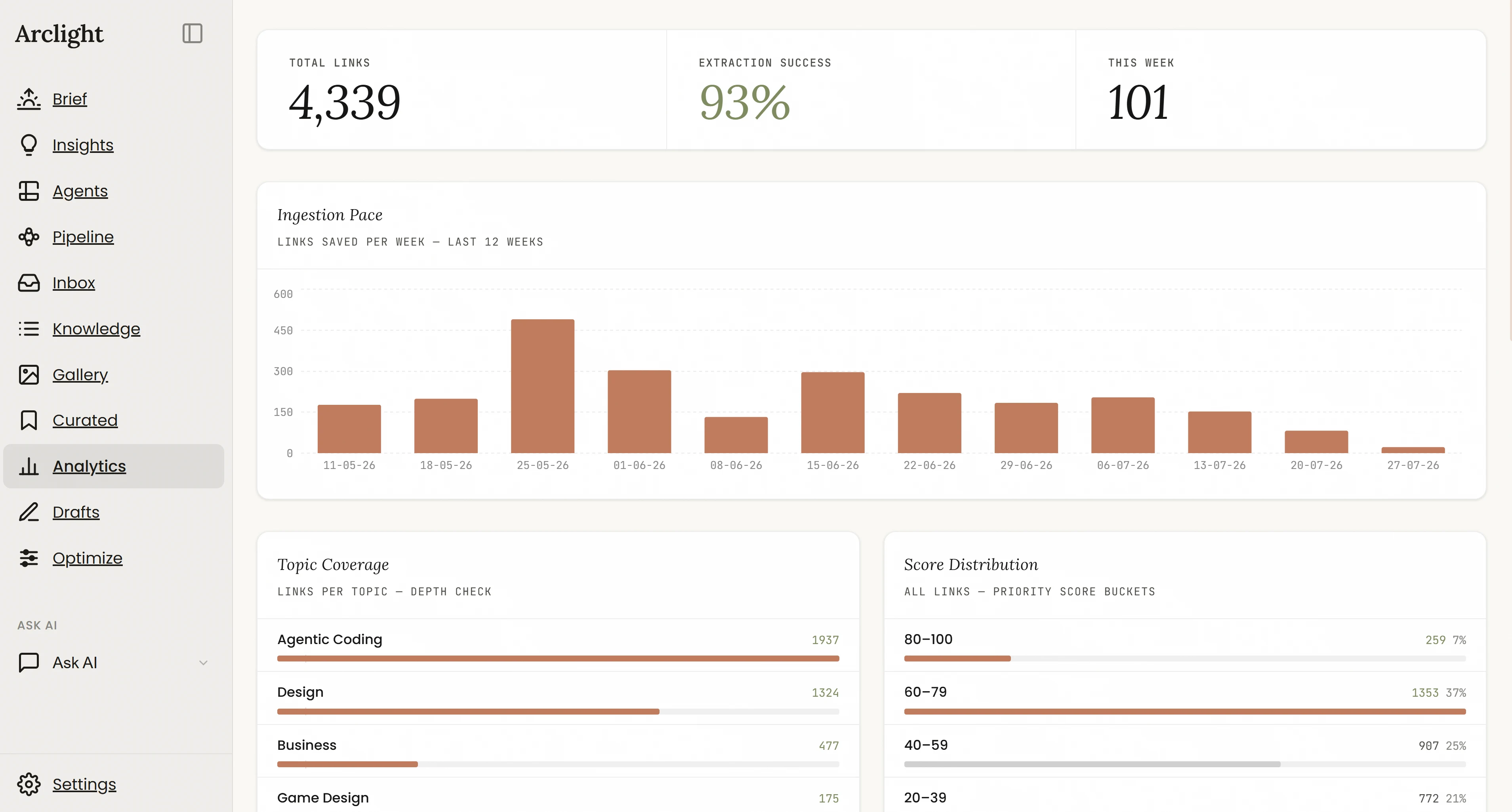
Task: Go to the Insights page
Action: click(x=83, y=145)
